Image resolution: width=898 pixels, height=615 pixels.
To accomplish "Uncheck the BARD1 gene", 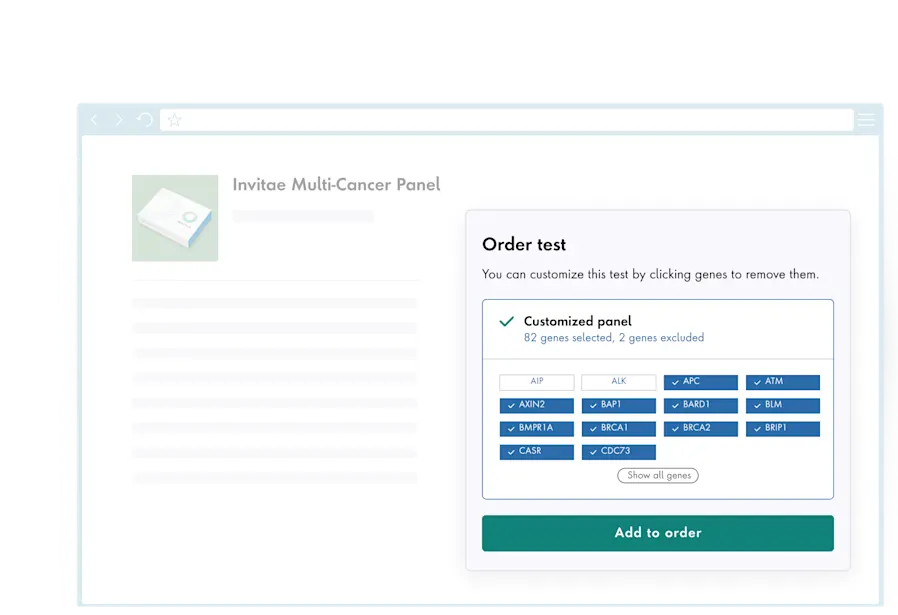I will click(x=701, y=405).
